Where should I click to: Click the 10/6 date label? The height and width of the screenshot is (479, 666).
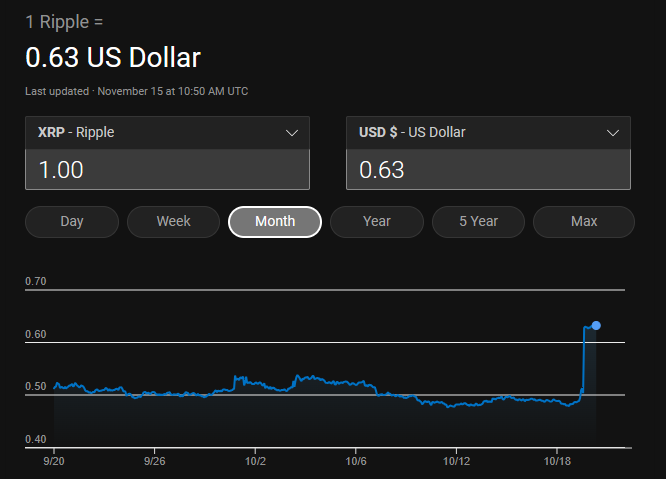(356, 461)
